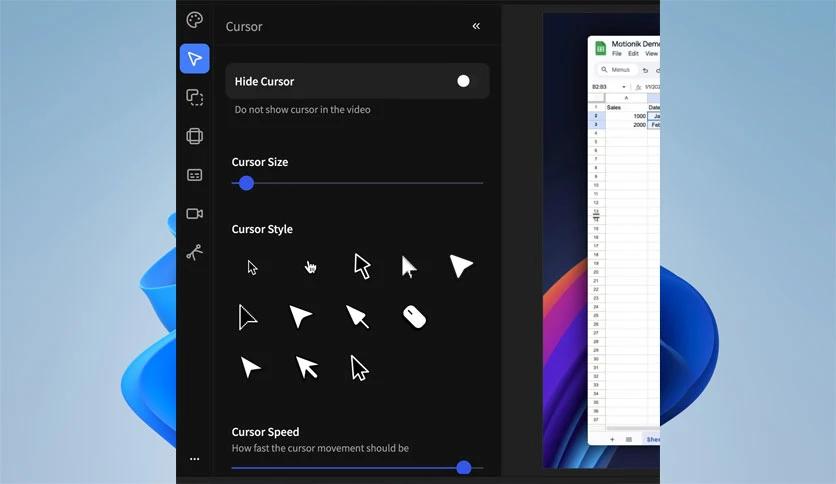This screenshot has width=836, height=484.
Task: Choose the hand pointer cursor style
Action: 310,267
